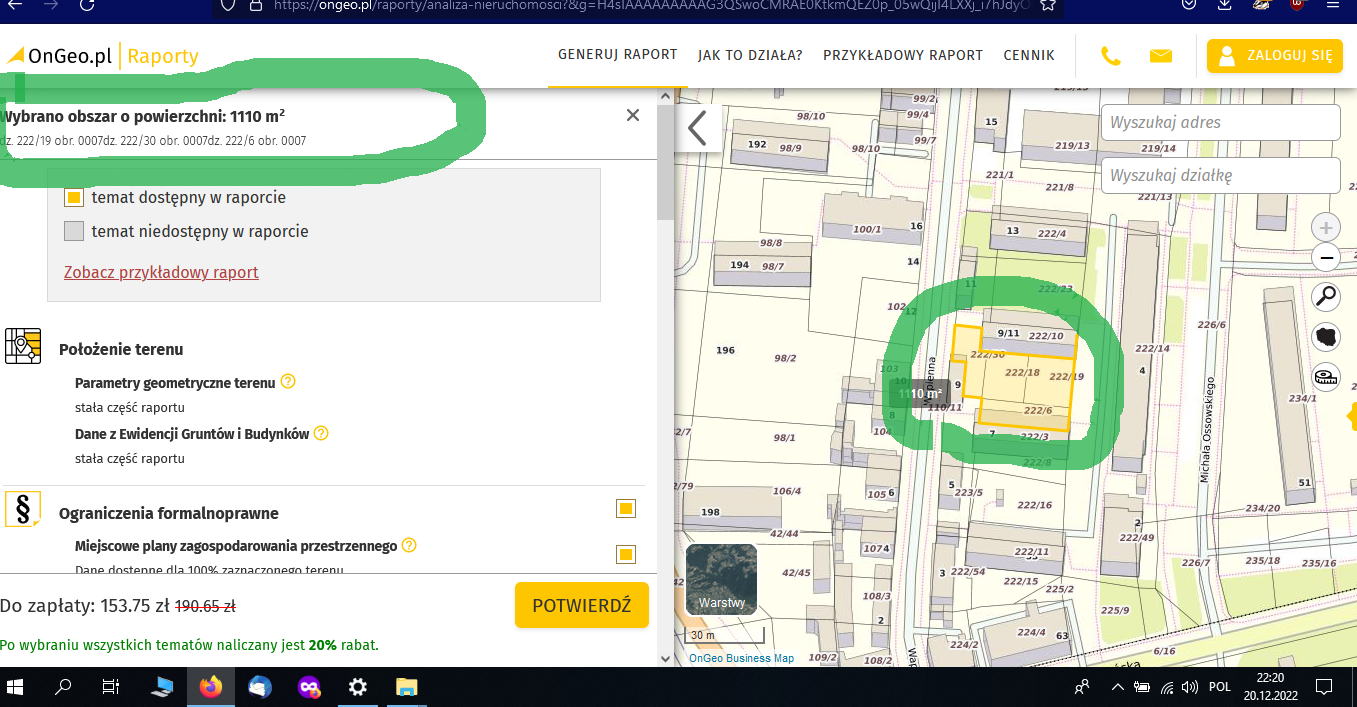Image resolution: width=1357 pixels, height=707 pixels.
Task: Click the Potwierdź button
Action: [581, 606]
